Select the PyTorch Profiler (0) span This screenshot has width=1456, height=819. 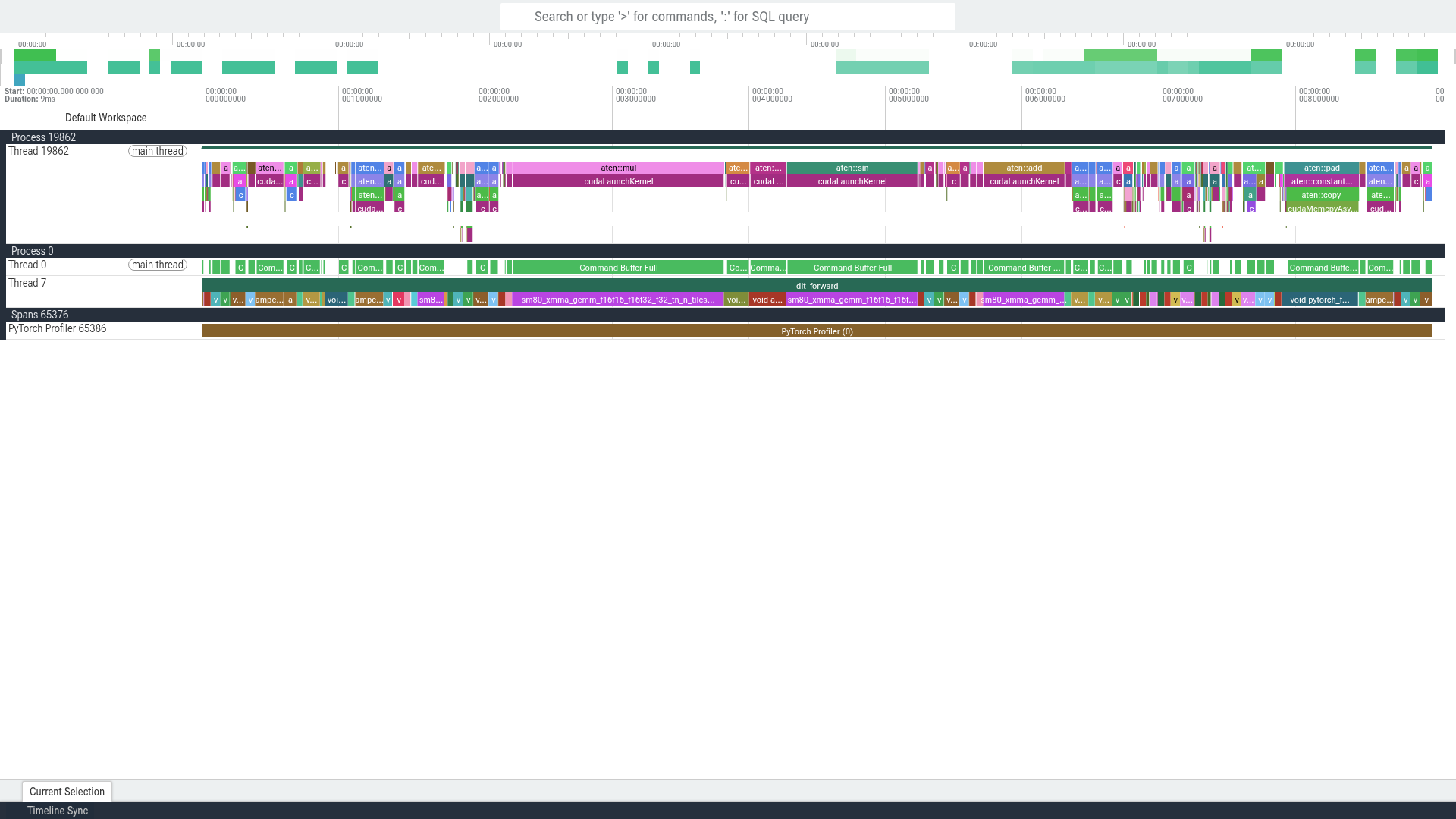817,331
